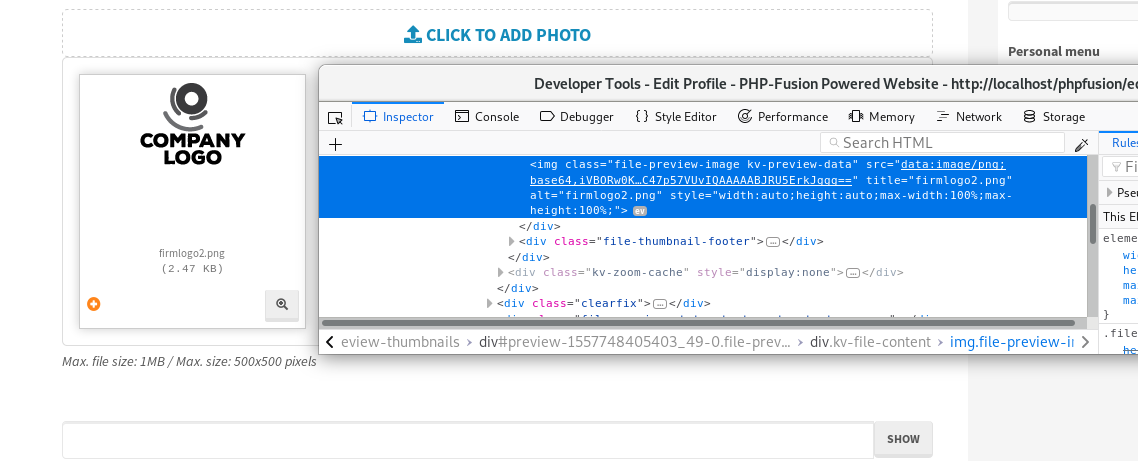Screen dimensions: 1138x461
Task: Focus the Search HTML input field
Action: [945, 143]
